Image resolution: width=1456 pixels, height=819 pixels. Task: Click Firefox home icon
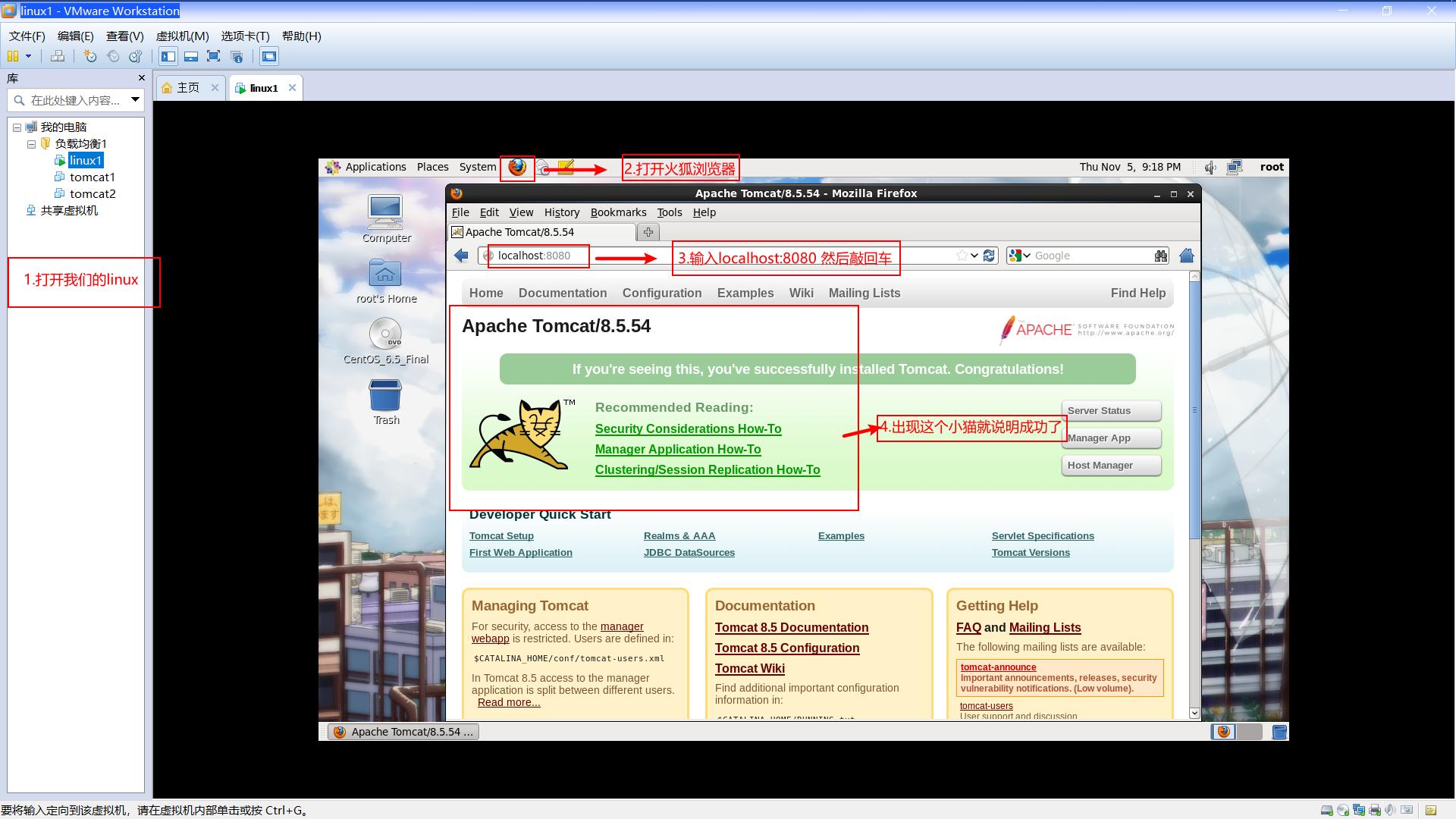[1187, 256]
